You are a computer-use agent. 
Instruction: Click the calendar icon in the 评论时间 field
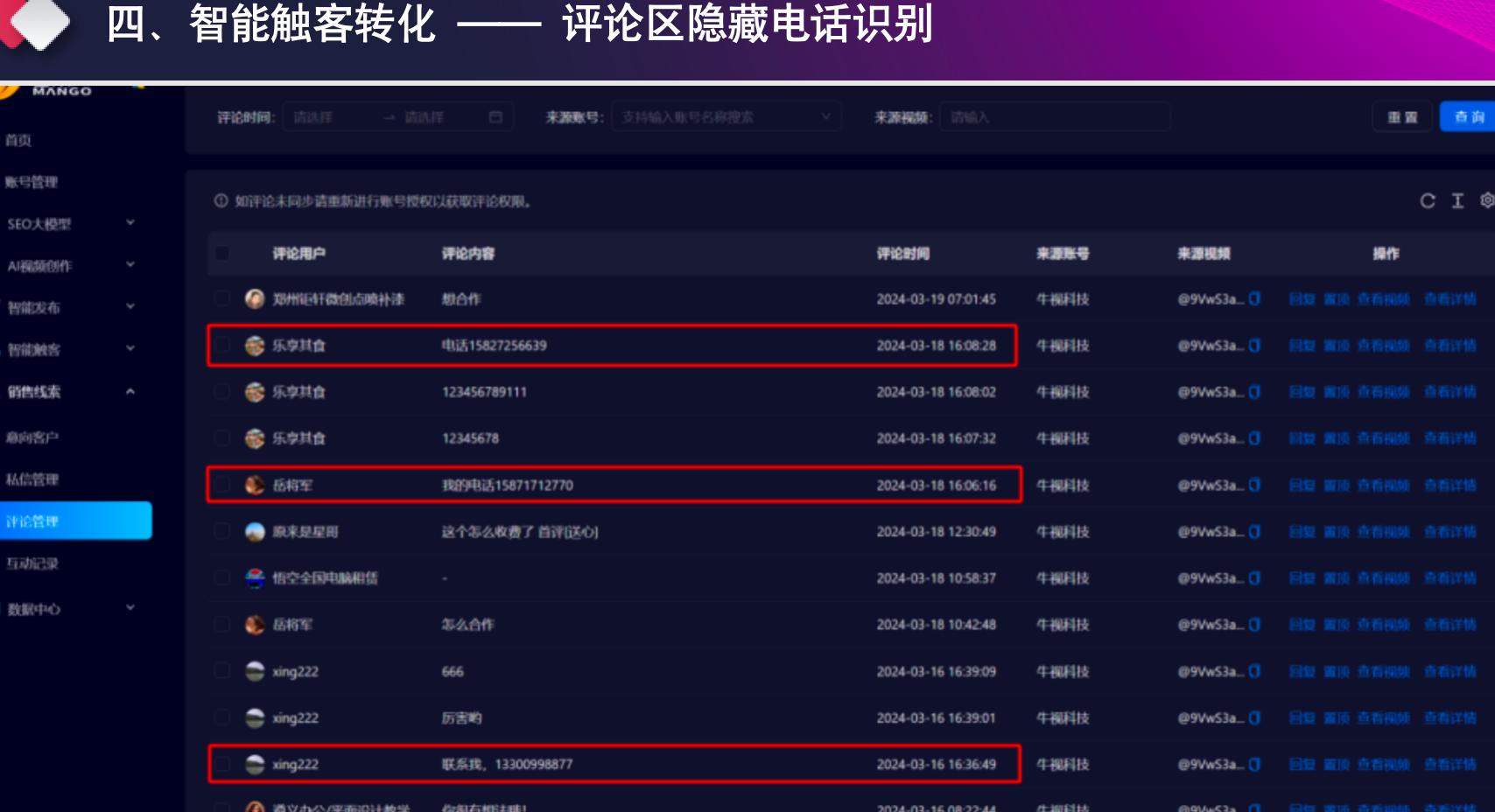click(495, 117)
